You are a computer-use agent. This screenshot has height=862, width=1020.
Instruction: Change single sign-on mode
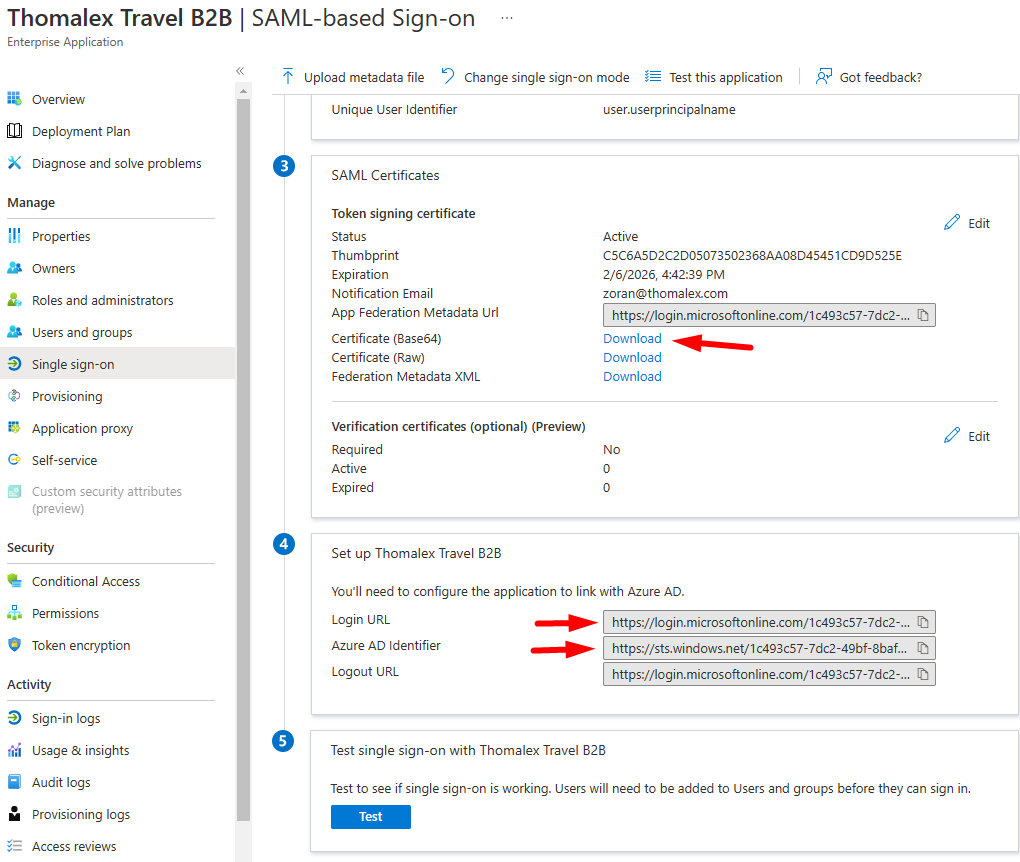tap(535, 77)
